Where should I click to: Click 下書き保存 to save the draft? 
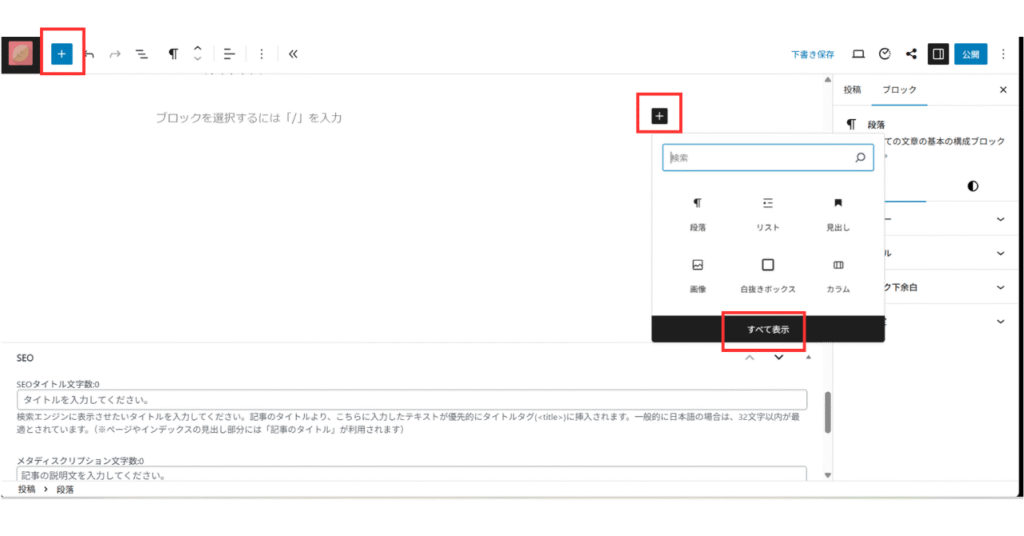click(812, 54)
